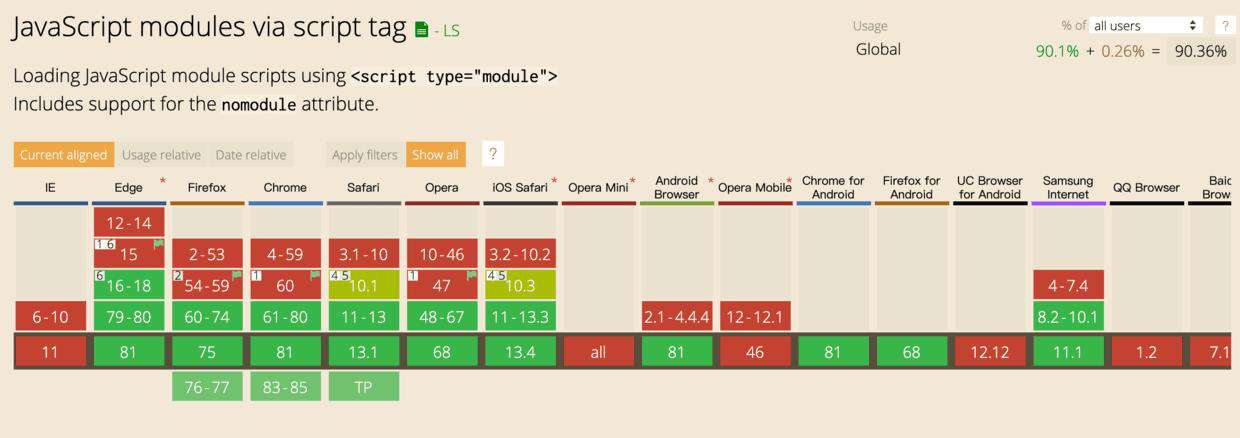Click the green Chrome 81 current version cell
1240x438 pixels.
pyautogui.click(x=285, y=352)
